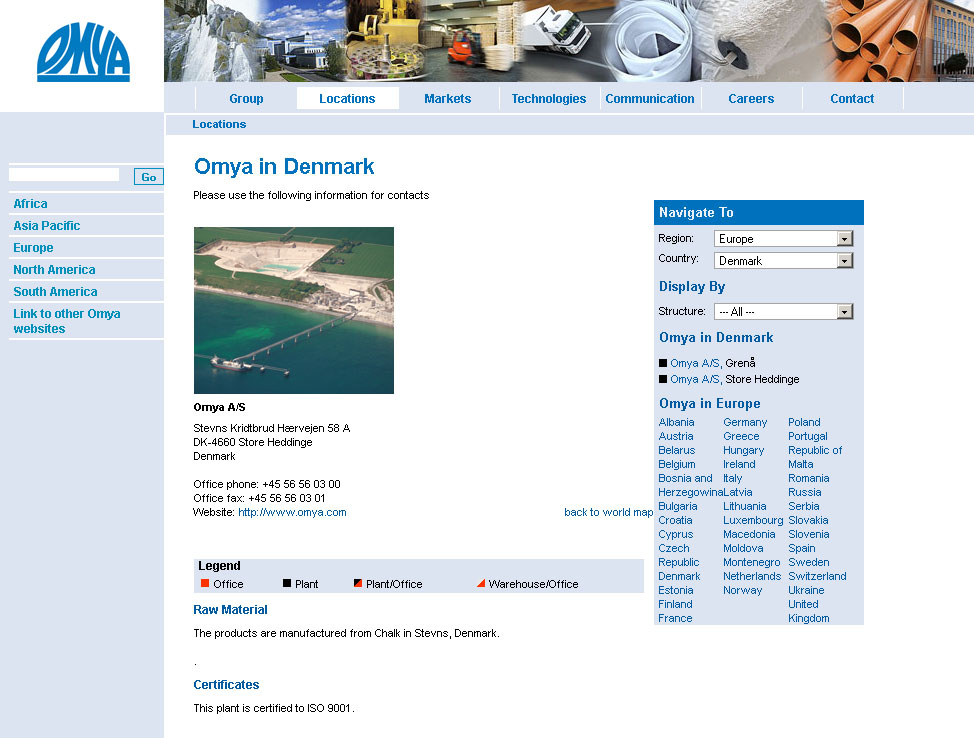
Task: Click the aerial quarry photo
Action: [x=294, y=310]
